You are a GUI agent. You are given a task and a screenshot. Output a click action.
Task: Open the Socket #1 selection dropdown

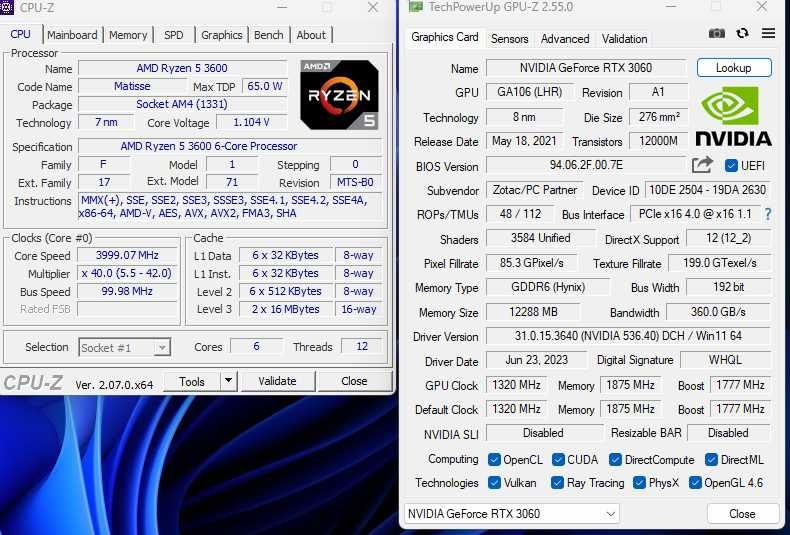(124, 347)
